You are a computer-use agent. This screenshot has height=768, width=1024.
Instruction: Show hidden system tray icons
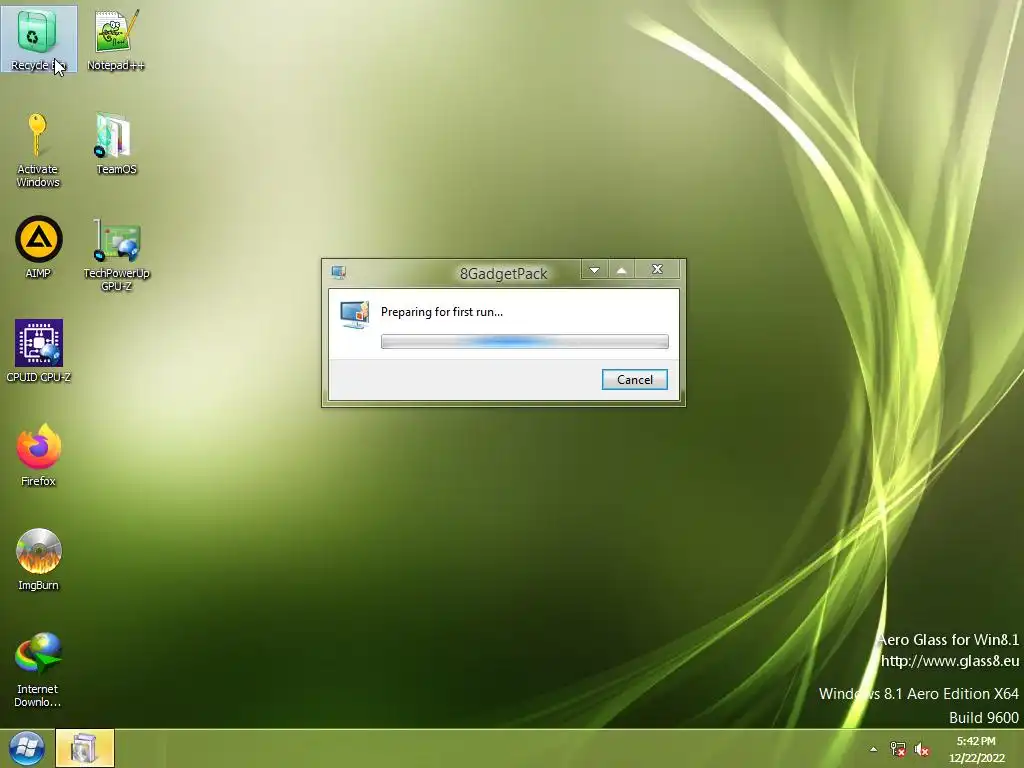pyautogui.click(x=873, y=749)
